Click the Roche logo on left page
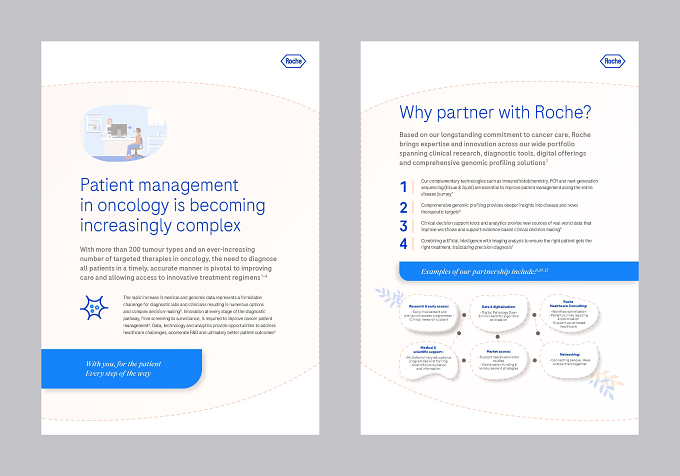Image resolution: width=680 pixels, height=476 pixels. (294, 61)
